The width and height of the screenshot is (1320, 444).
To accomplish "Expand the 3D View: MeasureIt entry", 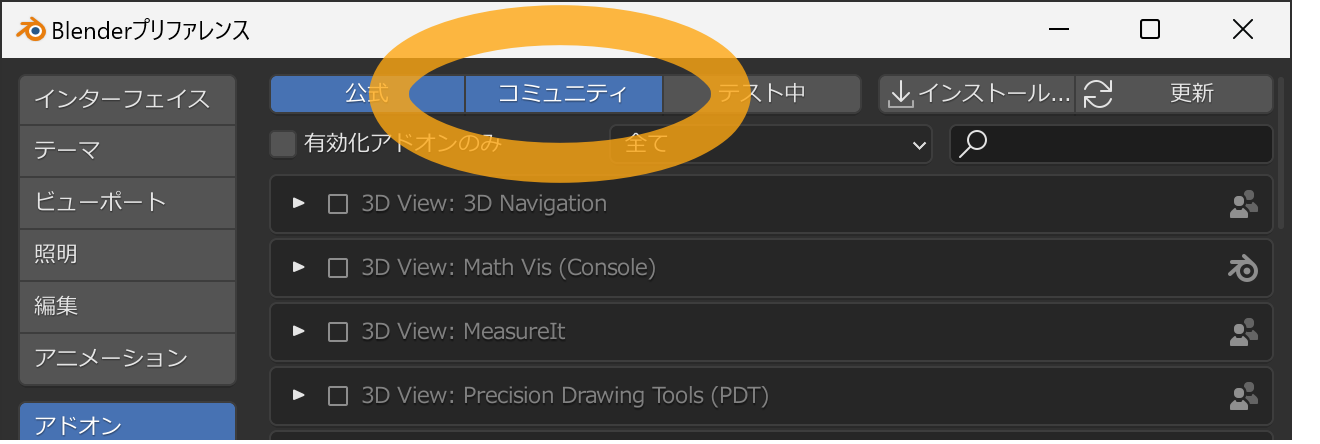I will (298, 331).
